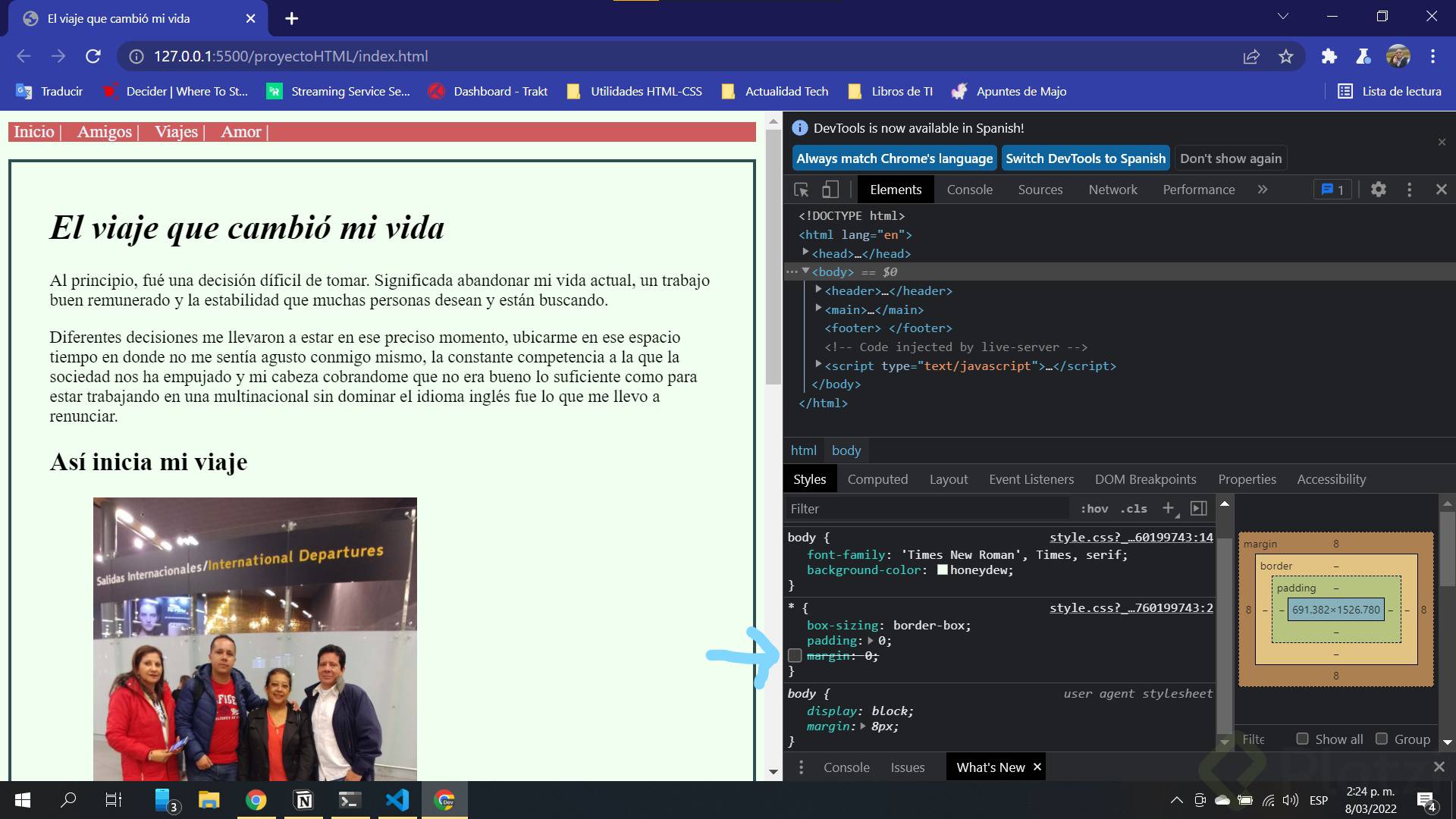Follow the Viajes navigation link
The height and width of the screenshot is (819, 1456).
click(176, 131)
